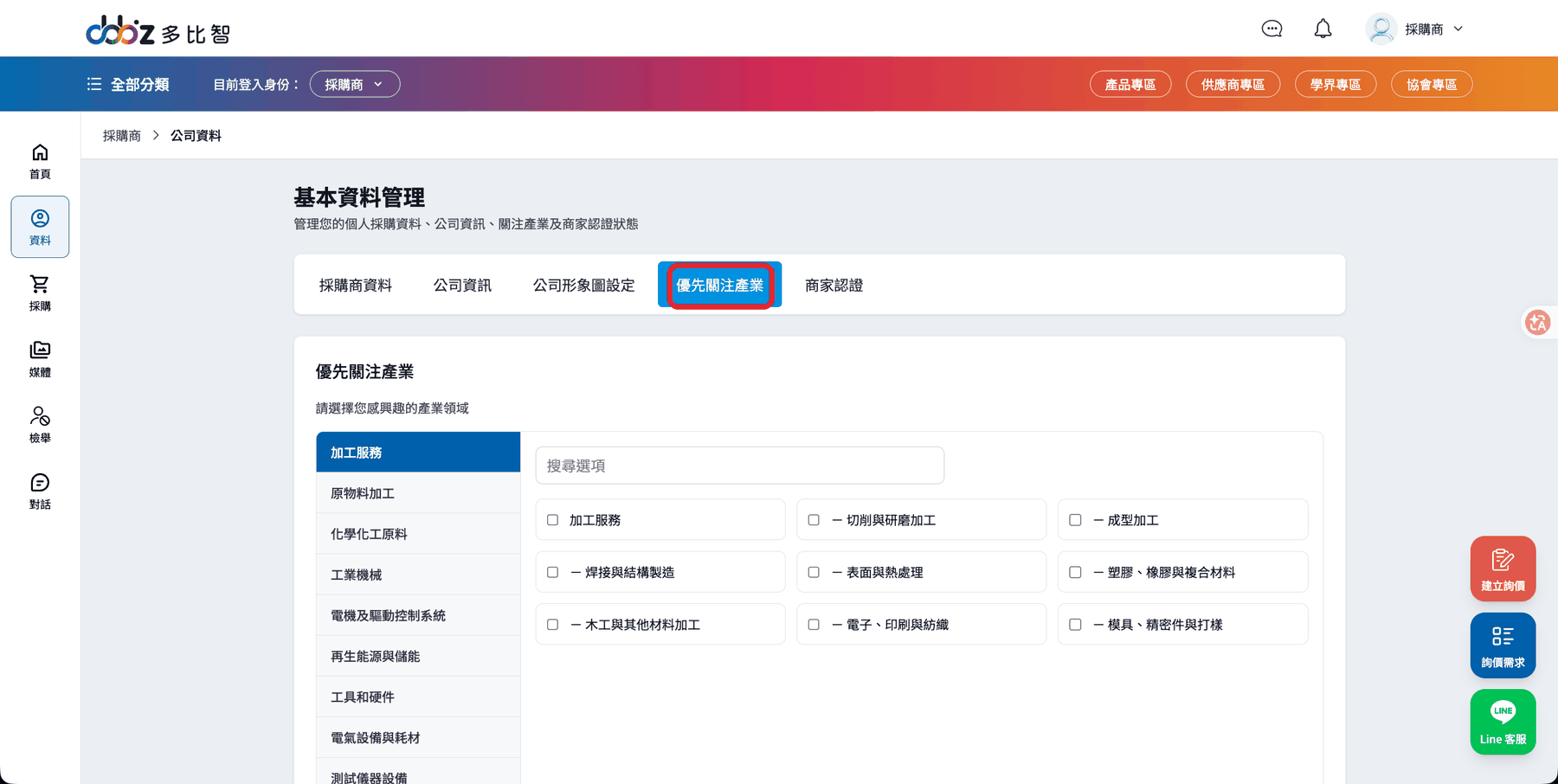
Task: Open the 供應商專區 section
Action: 1233,84
